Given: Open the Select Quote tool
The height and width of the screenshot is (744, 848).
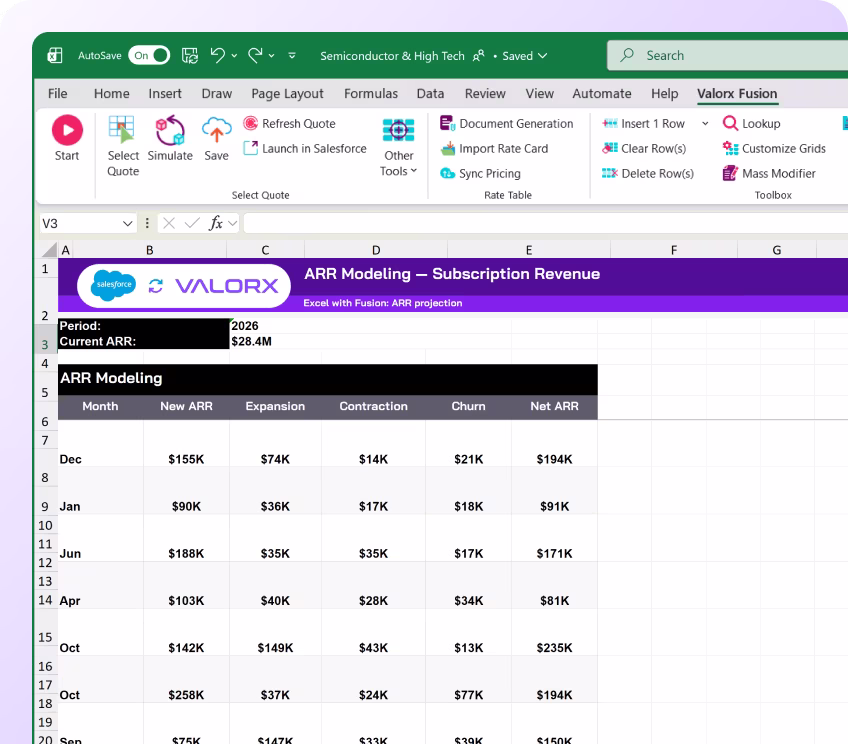Looking at the screenshot, I should tap(123, 146).
